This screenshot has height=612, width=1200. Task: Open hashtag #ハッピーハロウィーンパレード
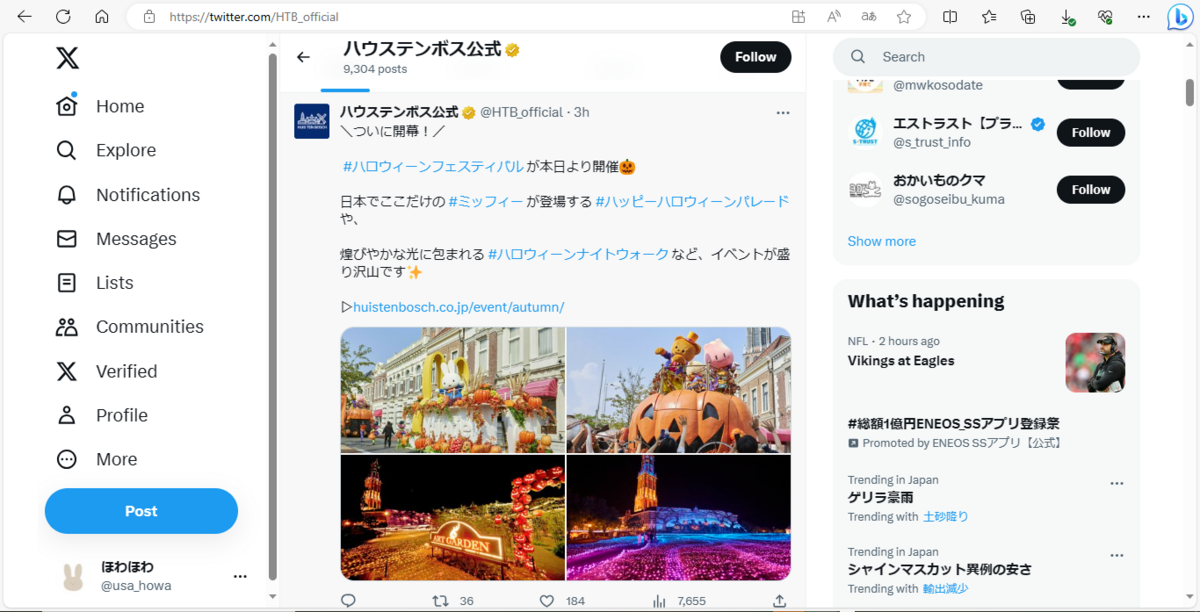pyautogui.click(x=692, y=202)
